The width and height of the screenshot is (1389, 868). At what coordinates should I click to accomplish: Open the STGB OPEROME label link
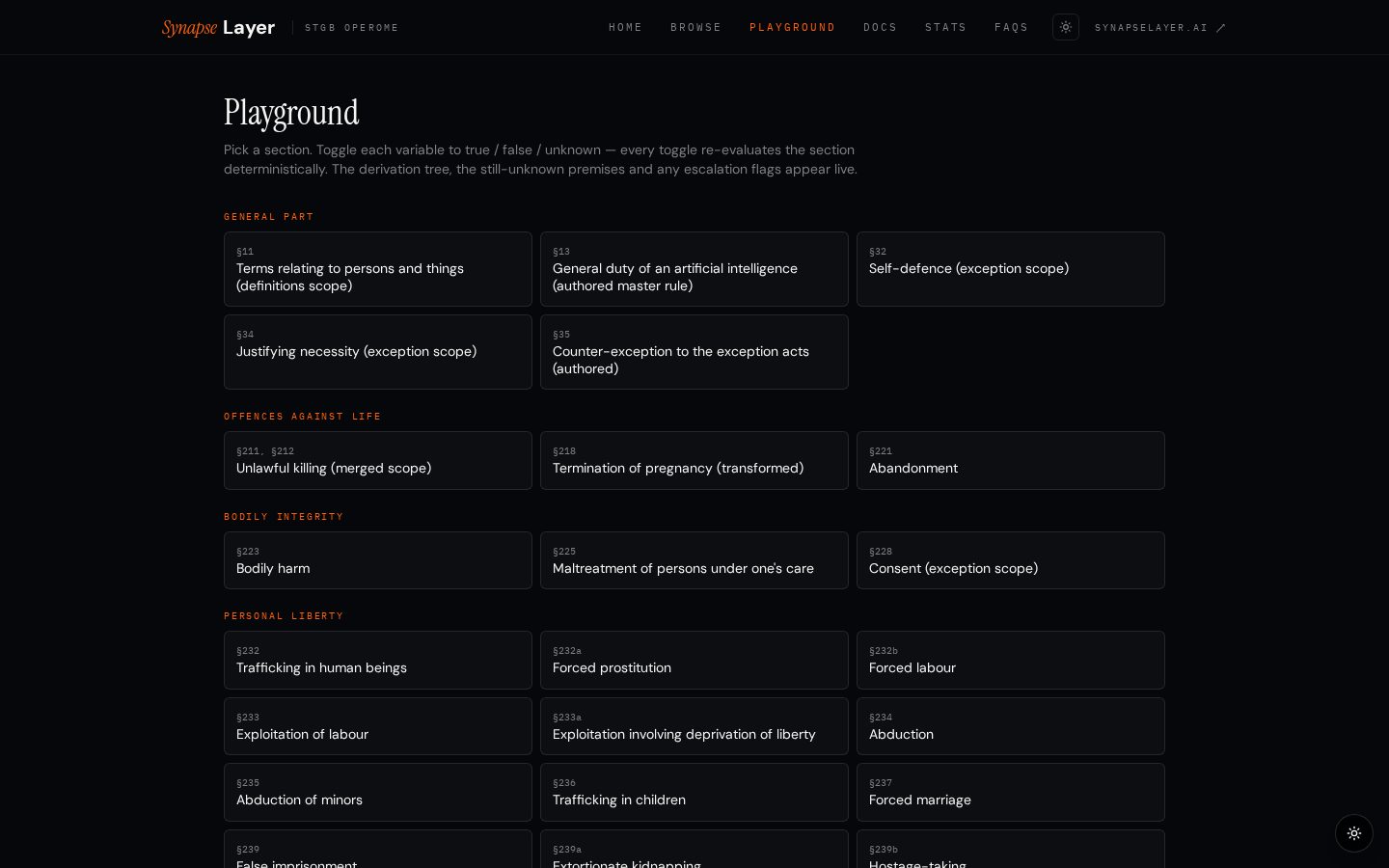(352, 28)
